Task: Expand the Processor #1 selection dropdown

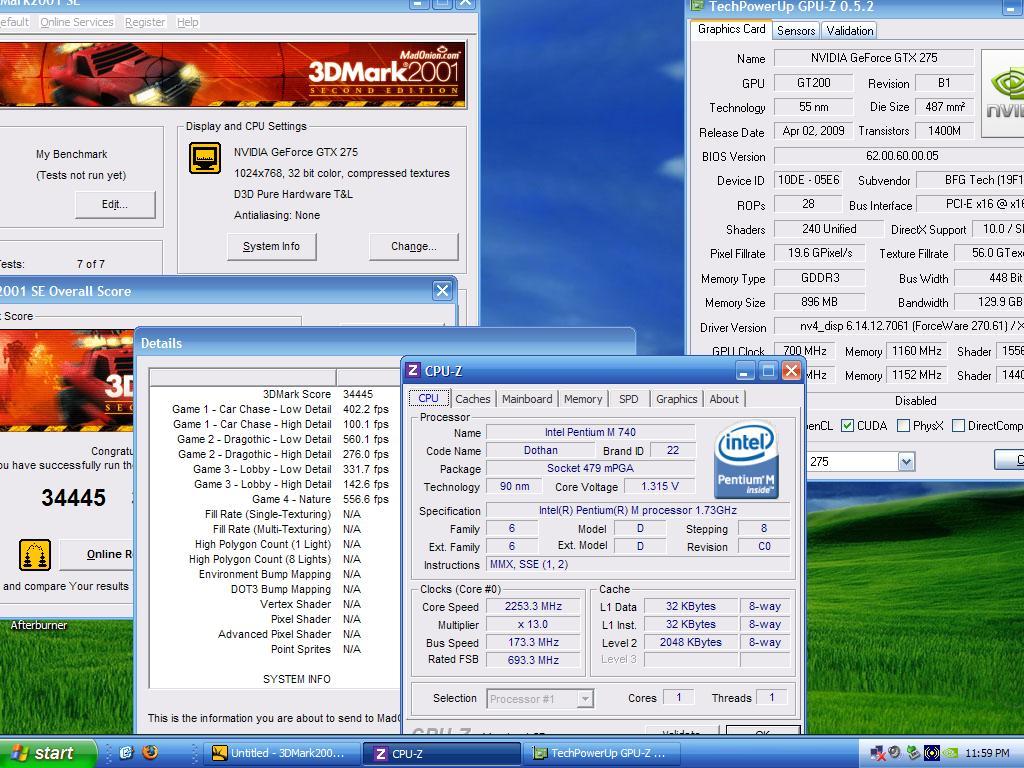Action: coord(585,699)
